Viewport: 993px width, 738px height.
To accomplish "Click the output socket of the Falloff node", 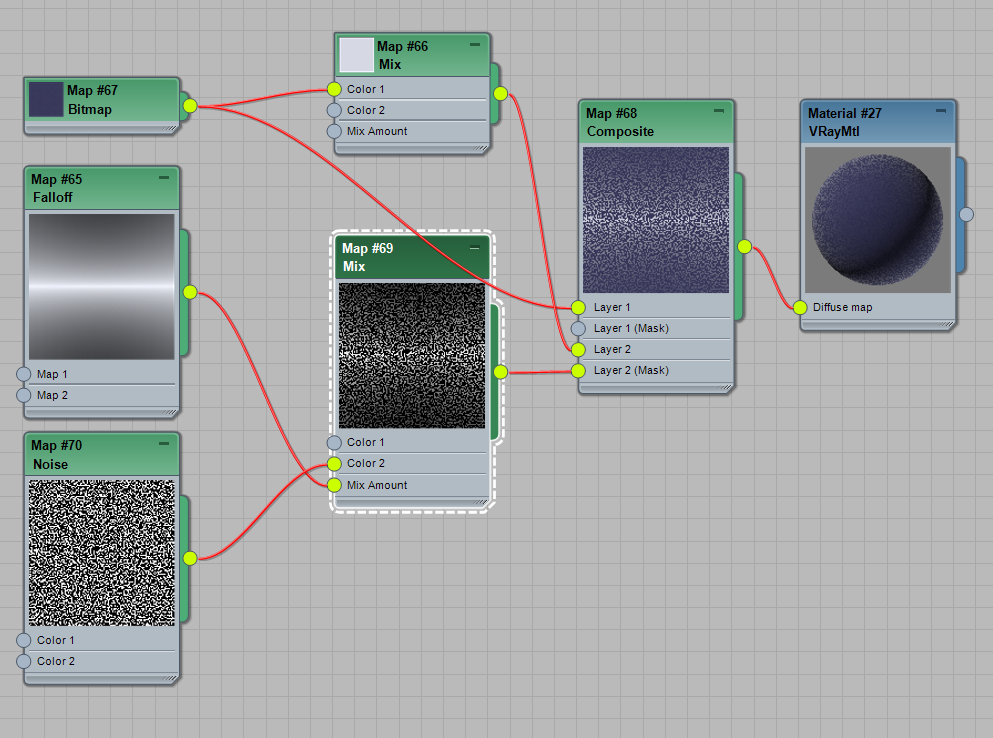I will pos(189,292).
